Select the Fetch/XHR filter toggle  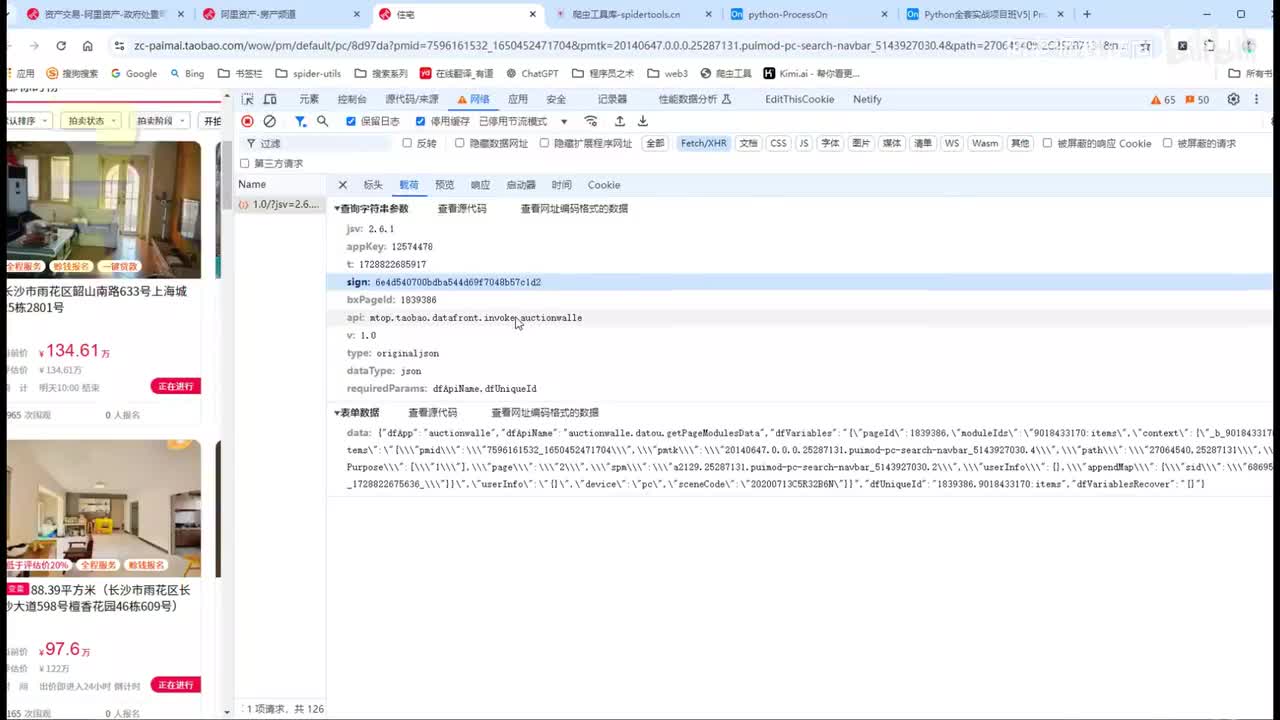click(704, 143)
